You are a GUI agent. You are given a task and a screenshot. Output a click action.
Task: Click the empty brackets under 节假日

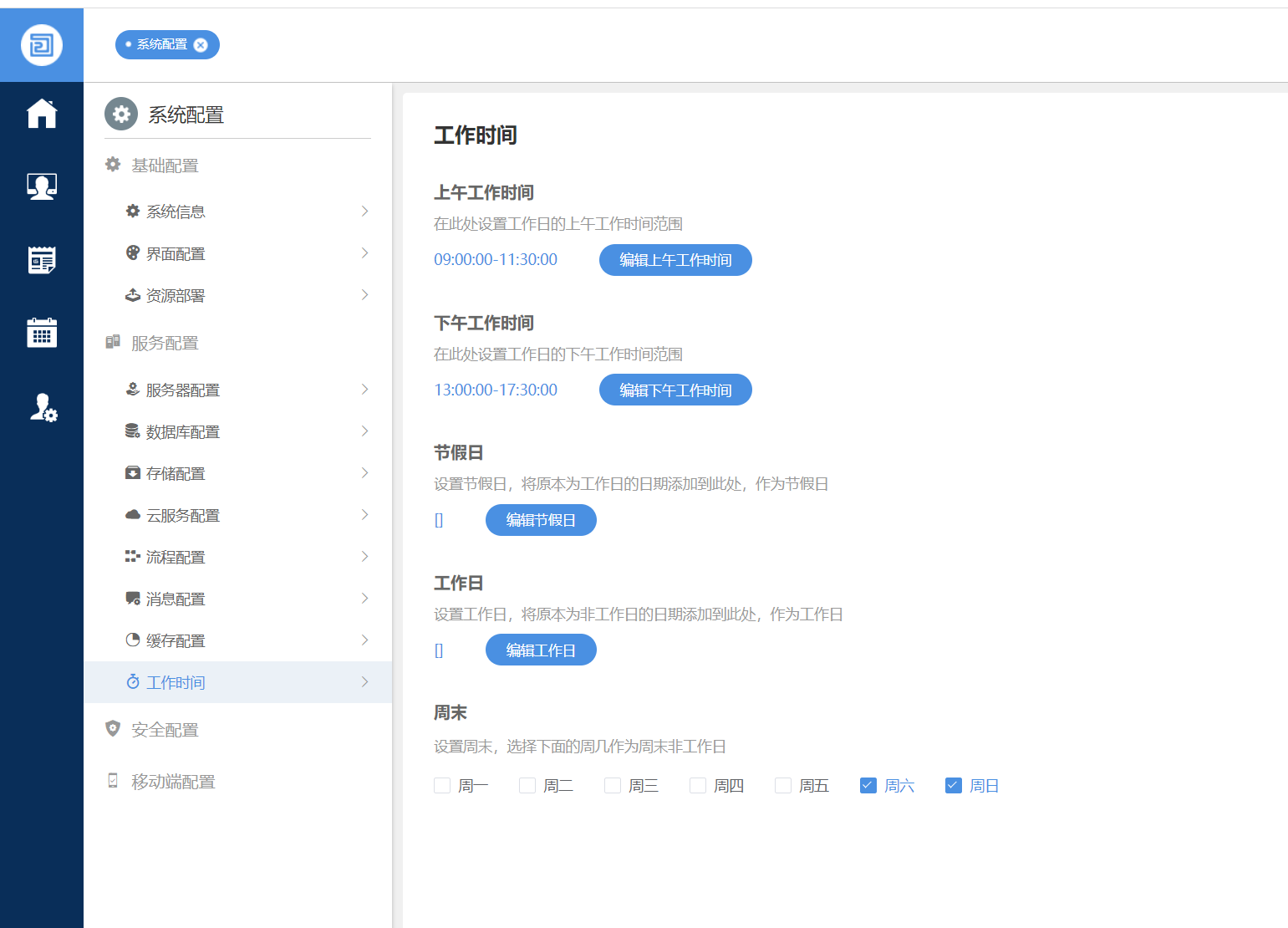click(439, 520)
